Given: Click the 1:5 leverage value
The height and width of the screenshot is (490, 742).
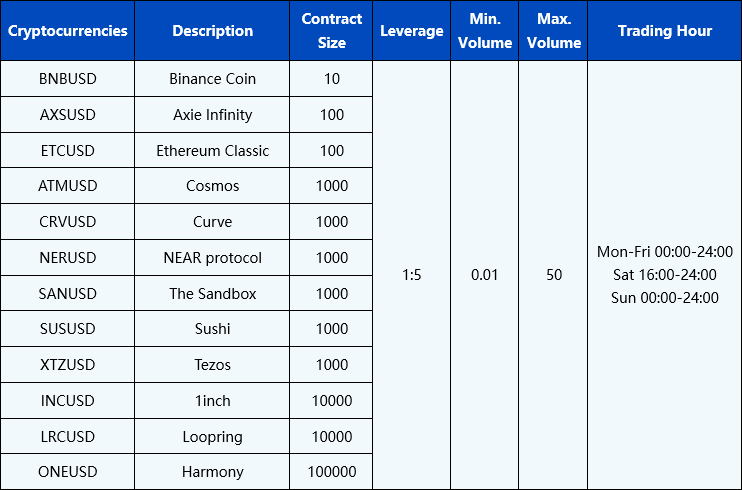Looking at the screenshot, I should (x=412, y=275).
